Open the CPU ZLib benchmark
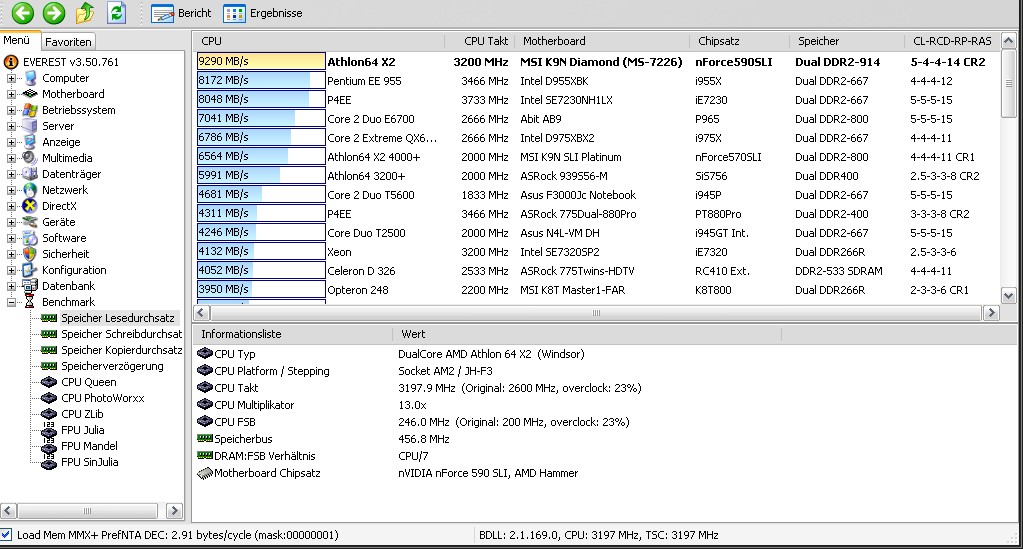Image resolution: width=1023 pixels, height=549 pixels. coord(82,415)
